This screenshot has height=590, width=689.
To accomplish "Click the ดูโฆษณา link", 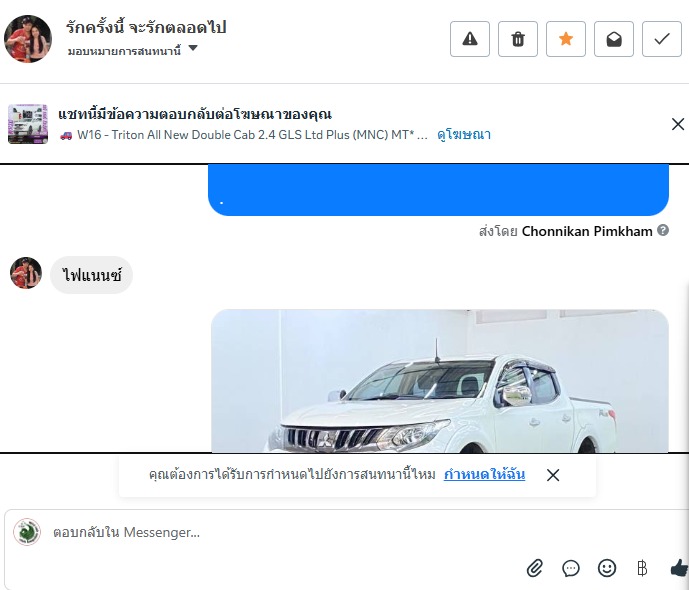I will click(x=464, y=134).
